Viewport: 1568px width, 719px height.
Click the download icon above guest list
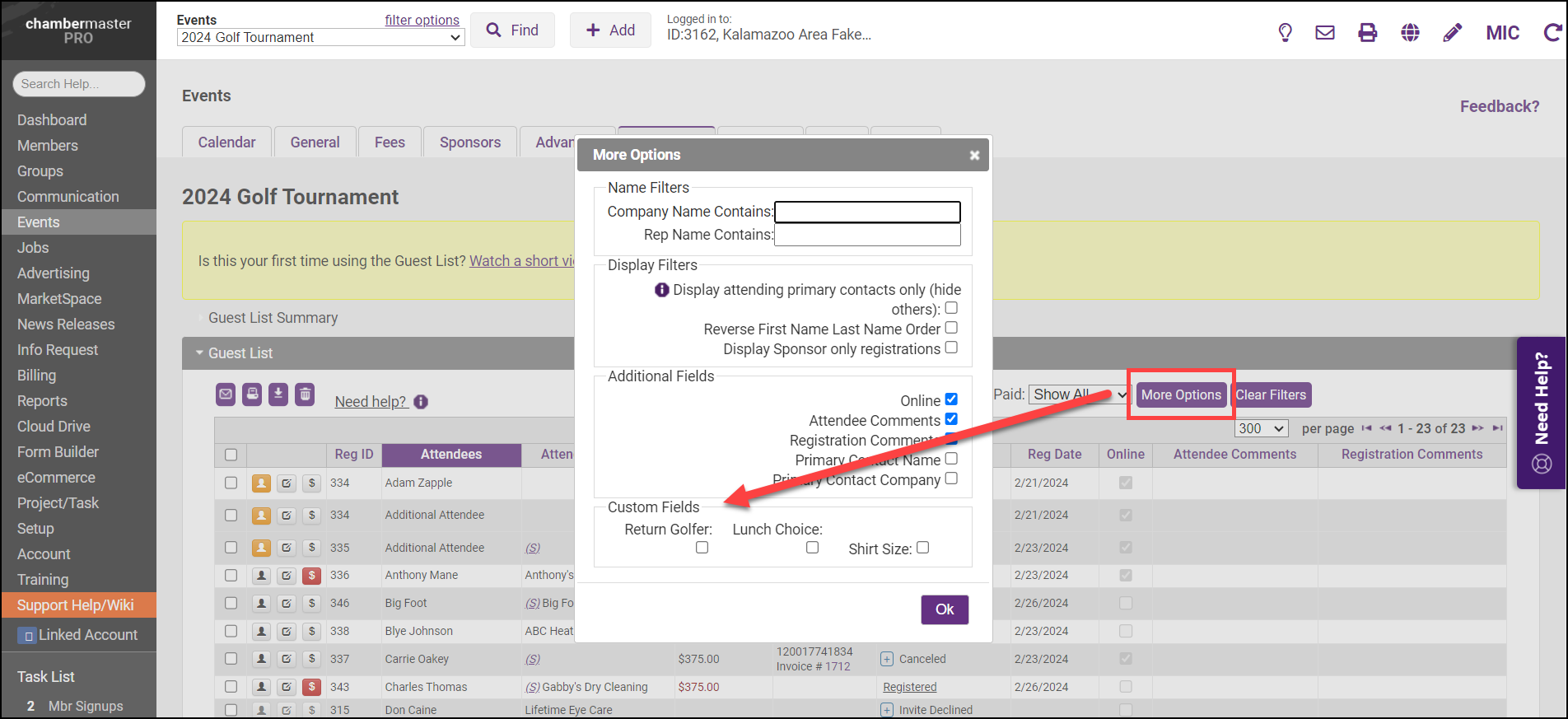click(278, 395)
